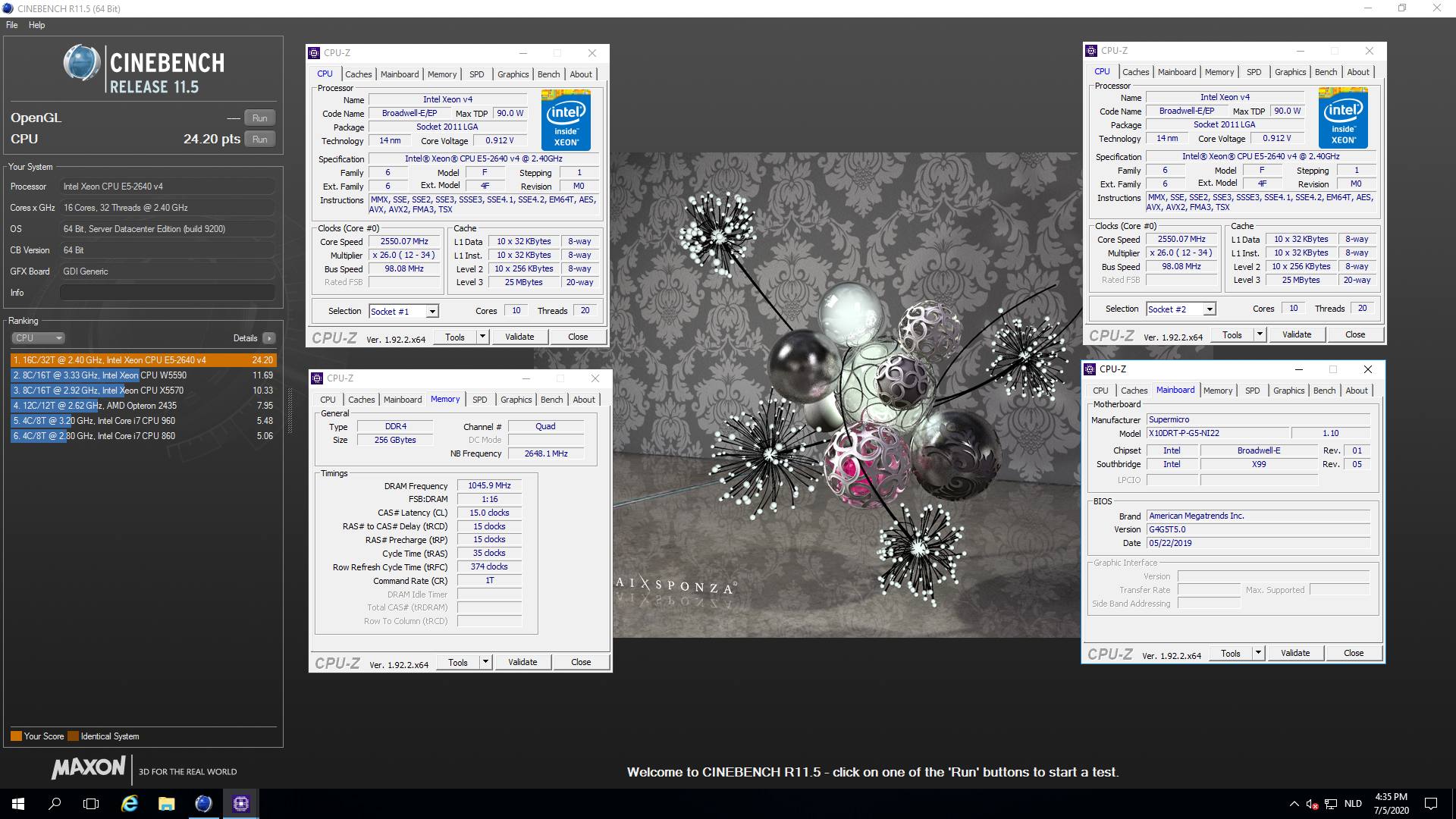Click the Cinebench logo sphere
This screenshot has height=819, width=1456.
tap(81, 63)
